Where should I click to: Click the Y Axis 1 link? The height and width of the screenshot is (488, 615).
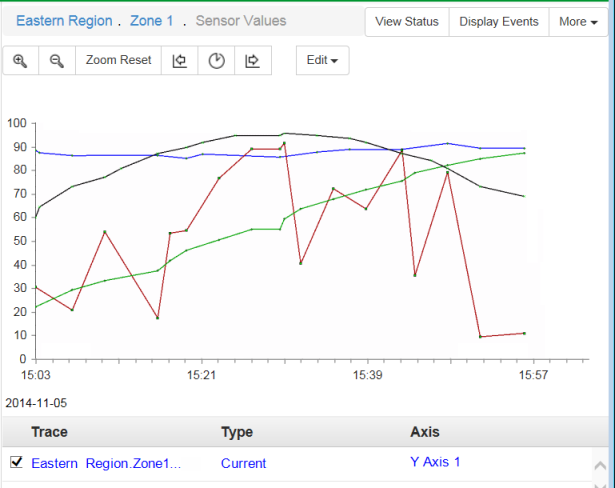coord(436,462)
